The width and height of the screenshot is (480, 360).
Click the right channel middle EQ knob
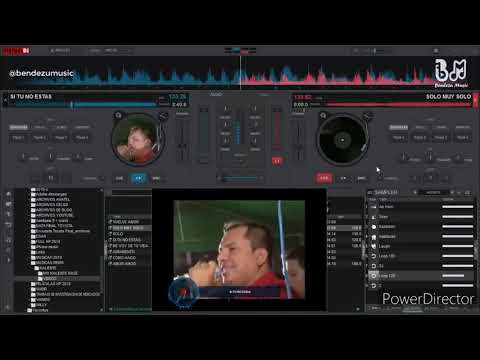[255, 124]
